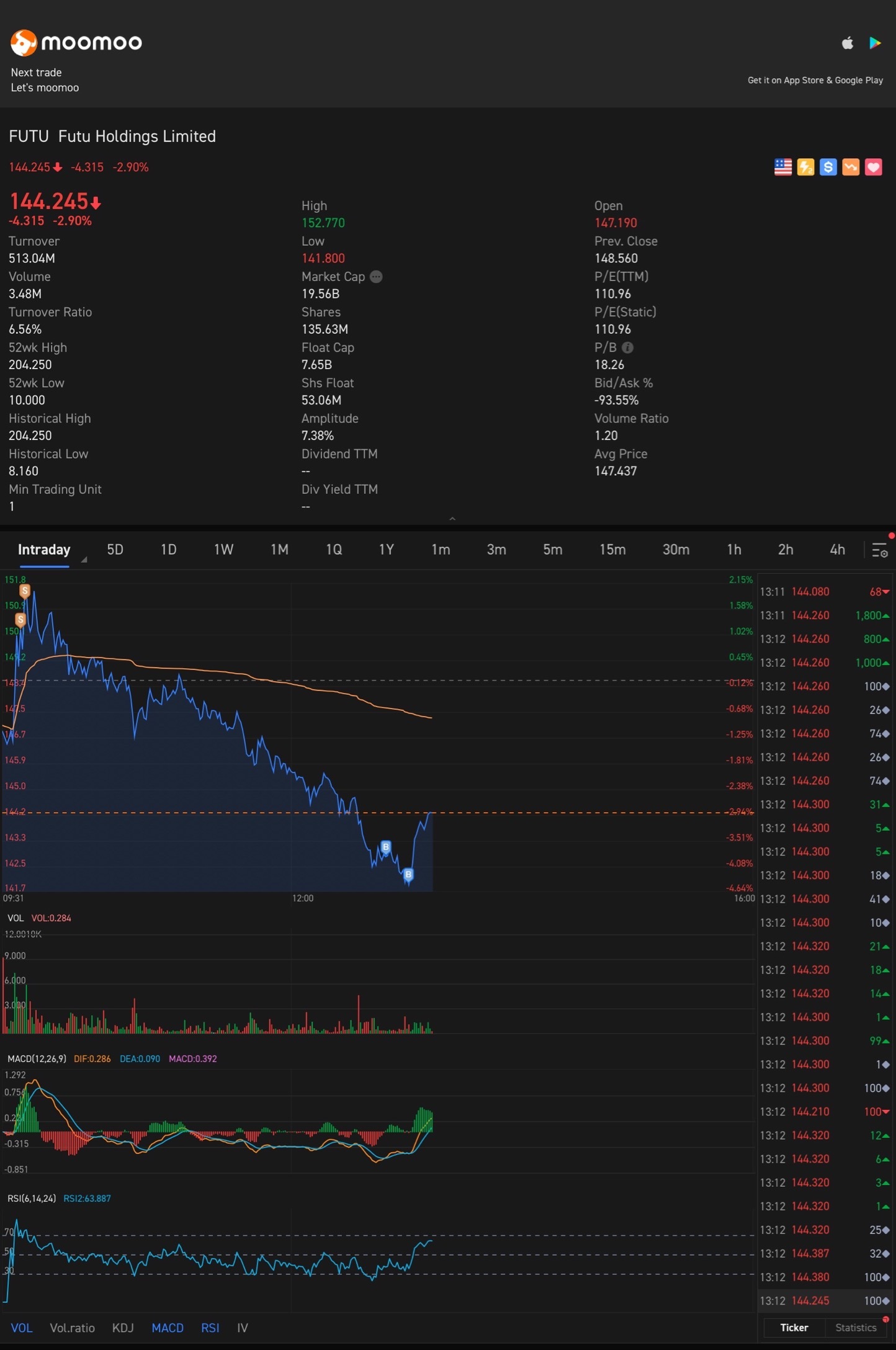This screenshot has height=1350, width=896.
Task: Select the Intraday chart tab
Action: (44, 550)
